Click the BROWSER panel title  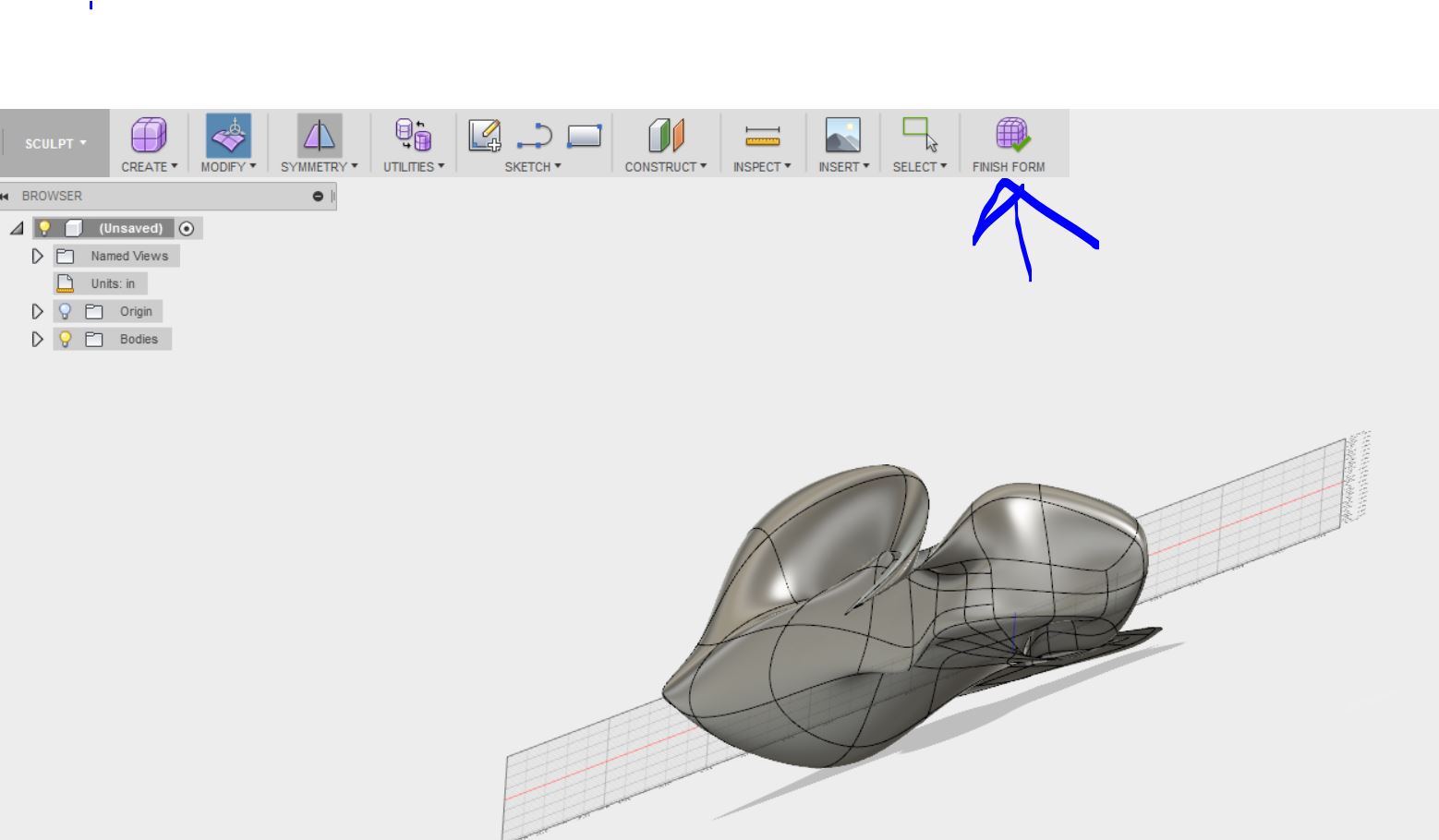pos(52,196)
